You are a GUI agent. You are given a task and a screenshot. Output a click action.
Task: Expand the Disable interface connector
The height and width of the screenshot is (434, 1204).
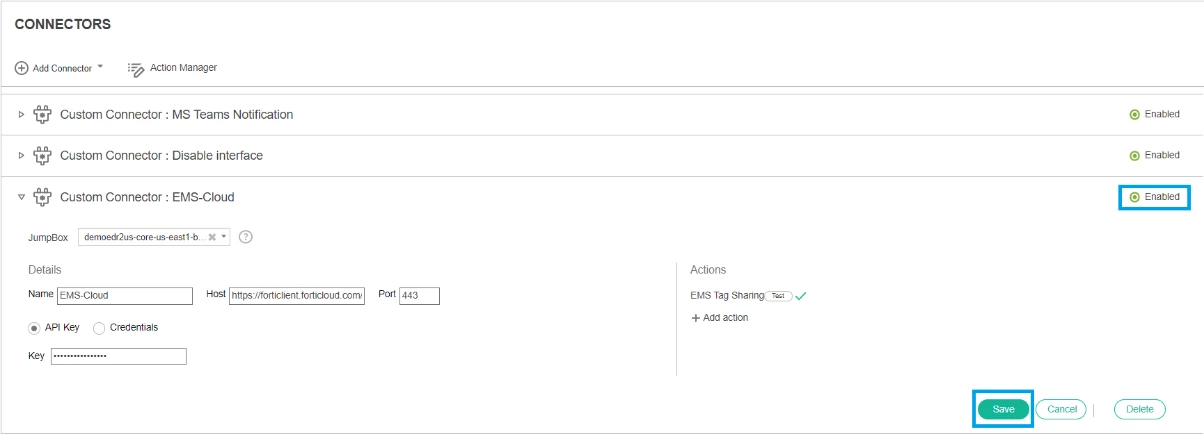(x=21, y=156)
